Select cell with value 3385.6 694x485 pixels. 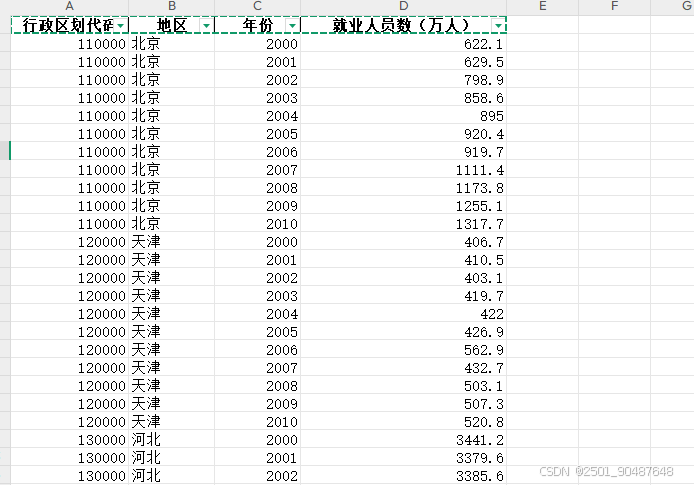403,475
